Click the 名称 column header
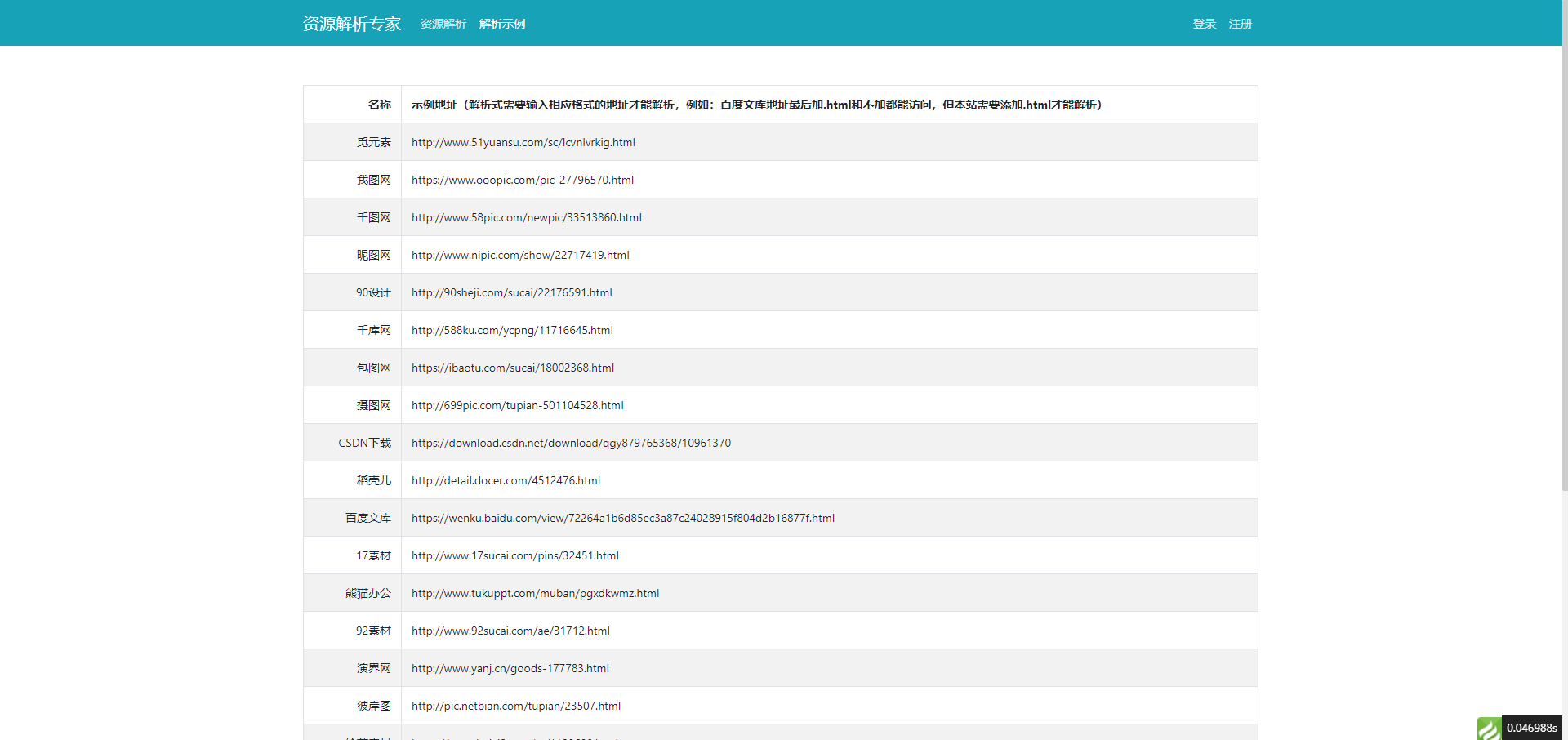This screenshot has width=1568, height=740. point(352,105)
